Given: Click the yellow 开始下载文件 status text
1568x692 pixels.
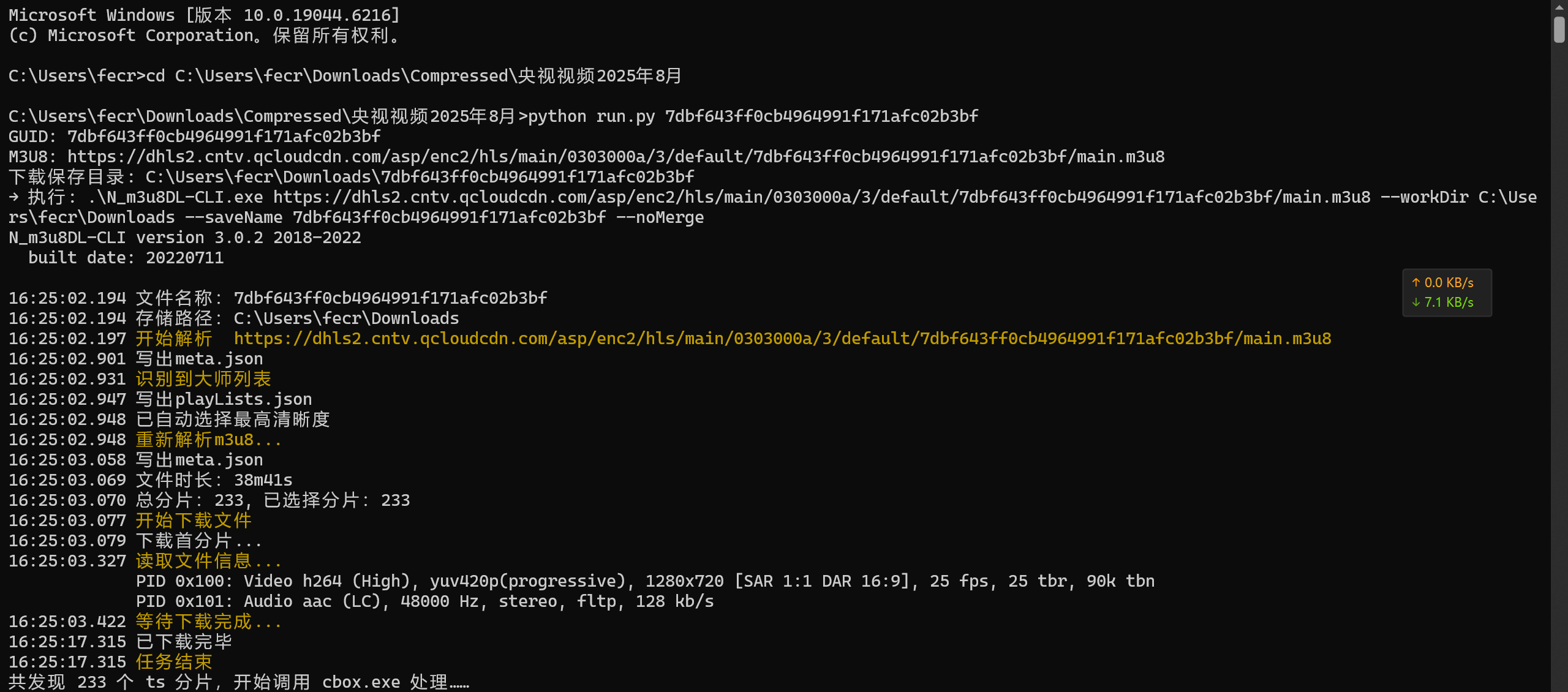Looking at the screenshot, I should click(194, 521).
